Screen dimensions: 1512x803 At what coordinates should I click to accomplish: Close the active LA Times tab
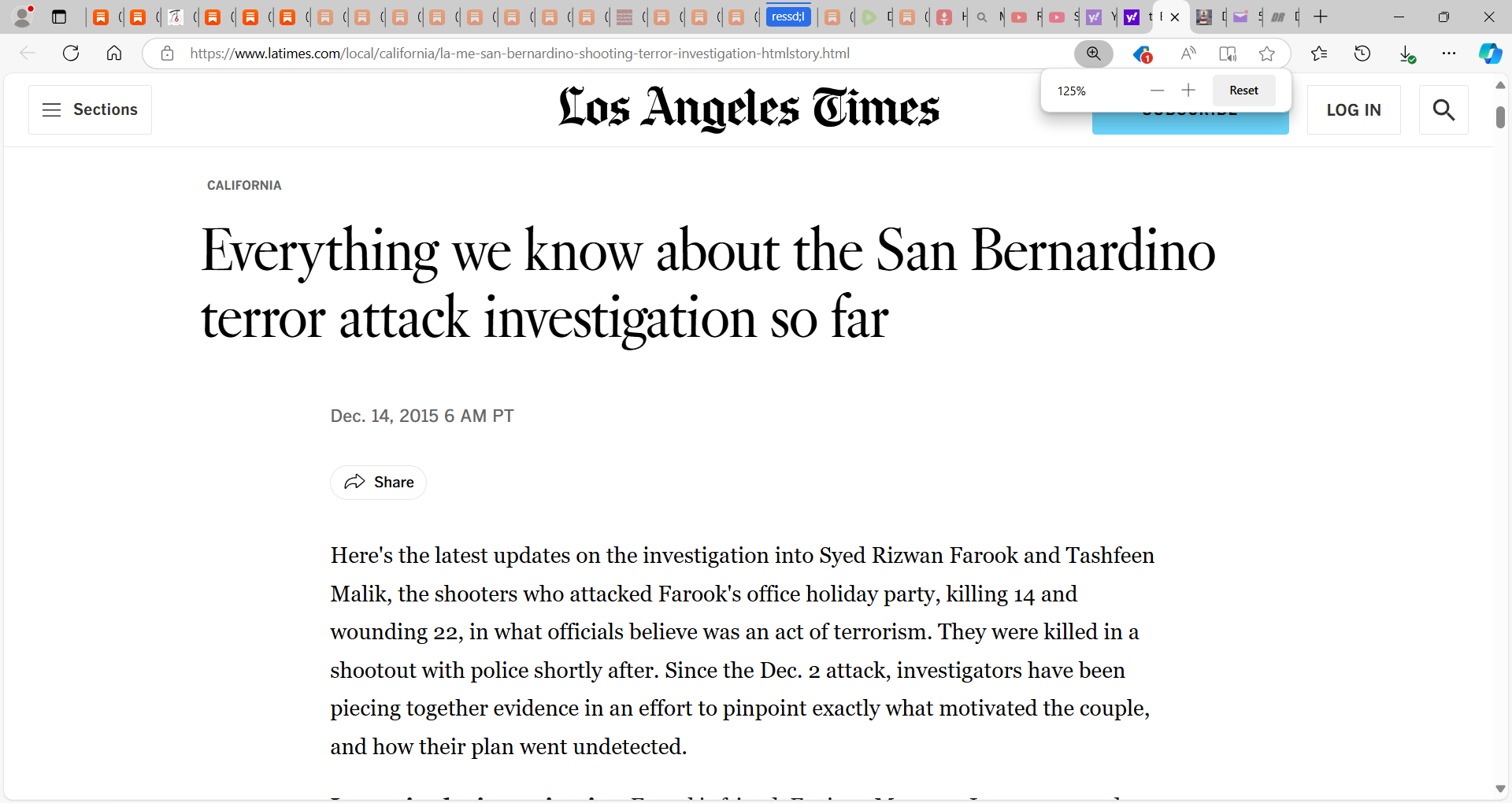tap(1175, 17)
